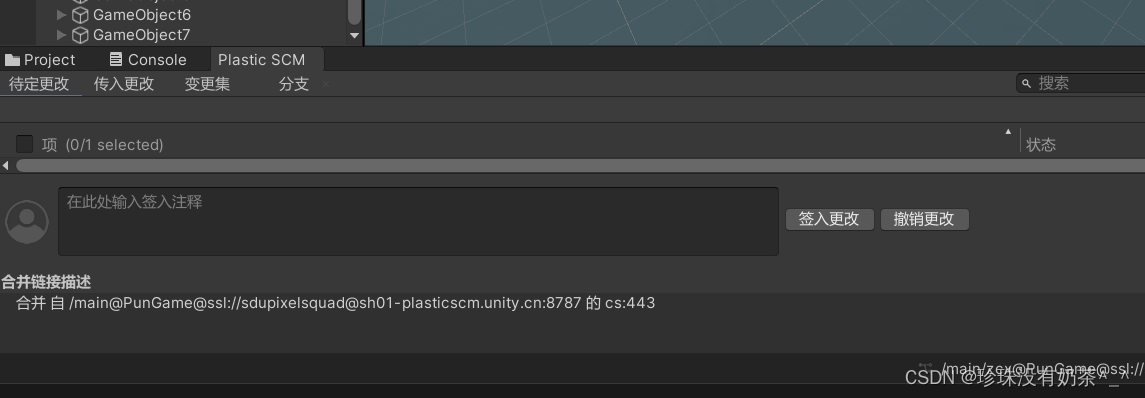Screen dimensions: 1145x398
Task: Click the Console tab's log icon
Action: (115, 59)
